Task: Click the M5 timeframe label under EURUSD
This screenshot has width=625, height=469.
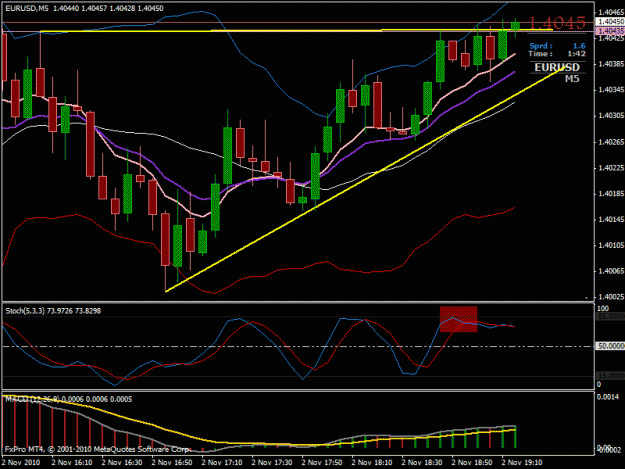Action: coord(572,79)
